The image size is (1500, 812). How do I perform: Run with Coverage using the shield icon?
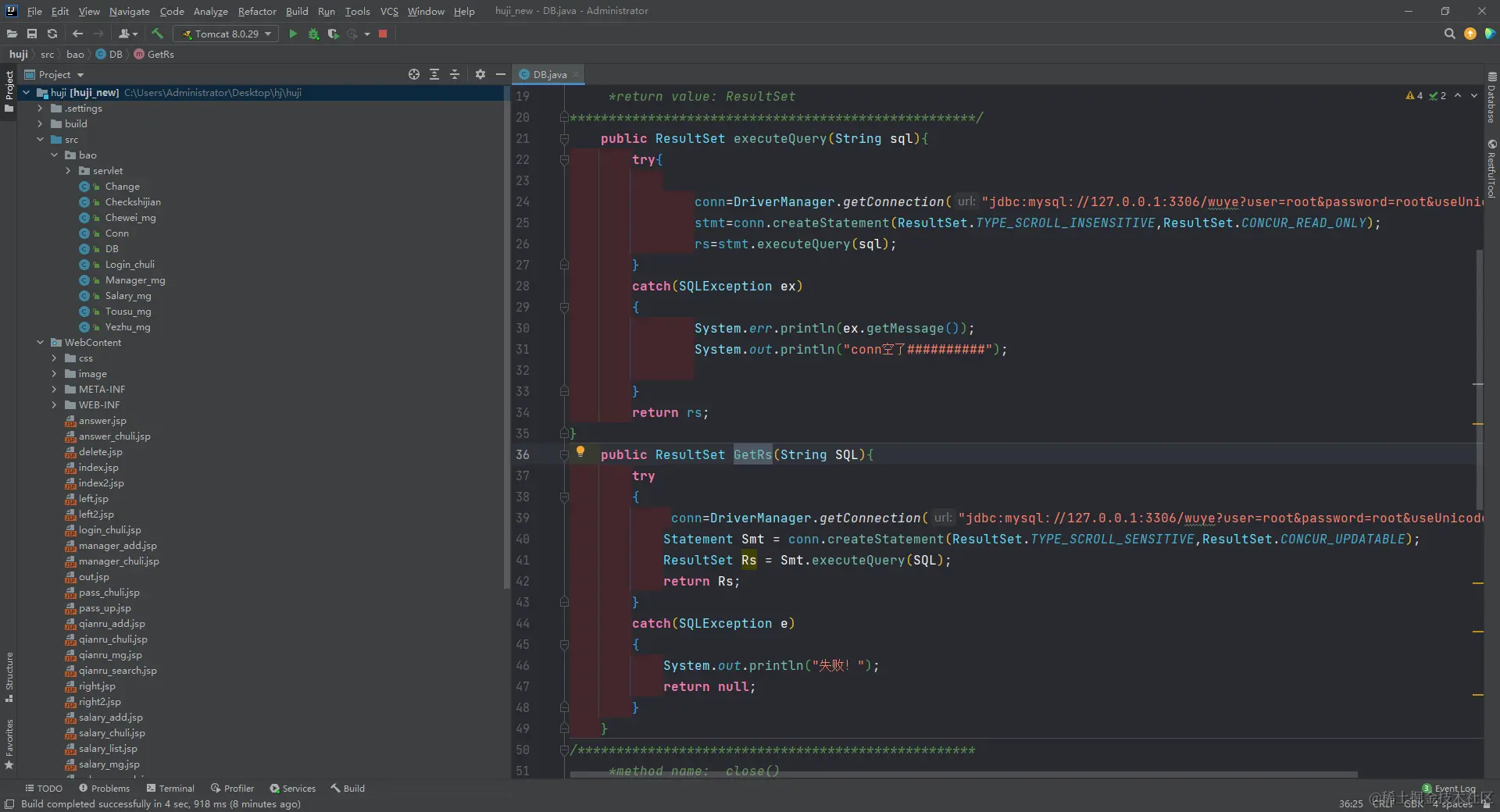pos(333,34)
